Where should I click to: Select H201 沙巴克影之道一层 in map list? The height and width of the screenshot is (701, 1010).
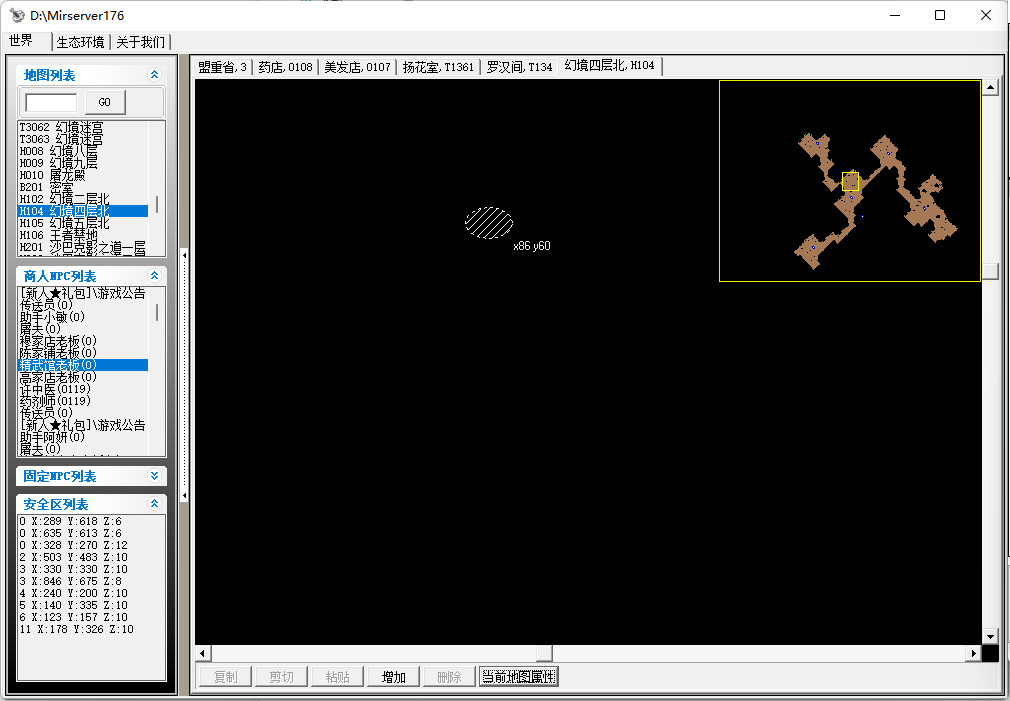[82, 247]
